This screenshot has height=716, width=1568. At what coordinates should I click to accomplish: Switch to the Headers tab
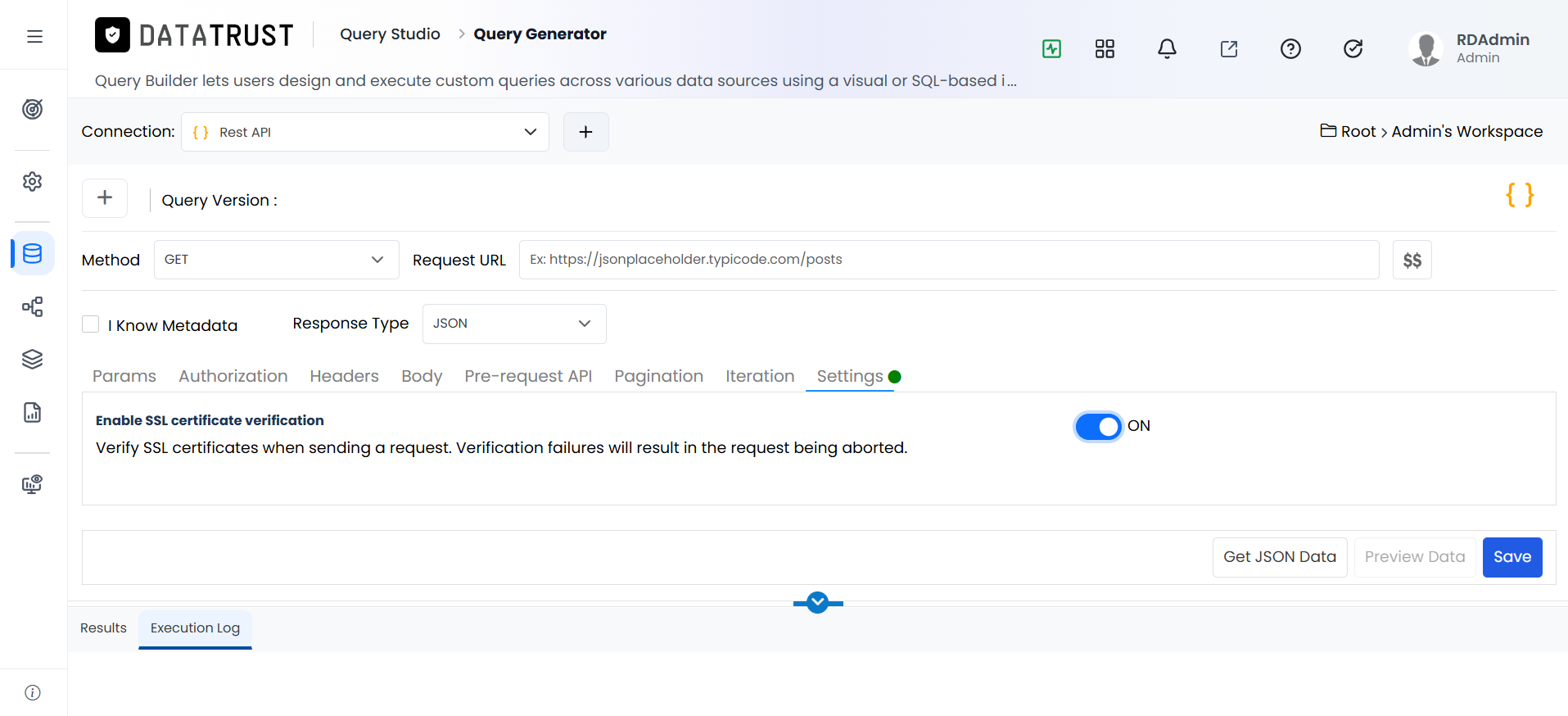coord(345,376)
